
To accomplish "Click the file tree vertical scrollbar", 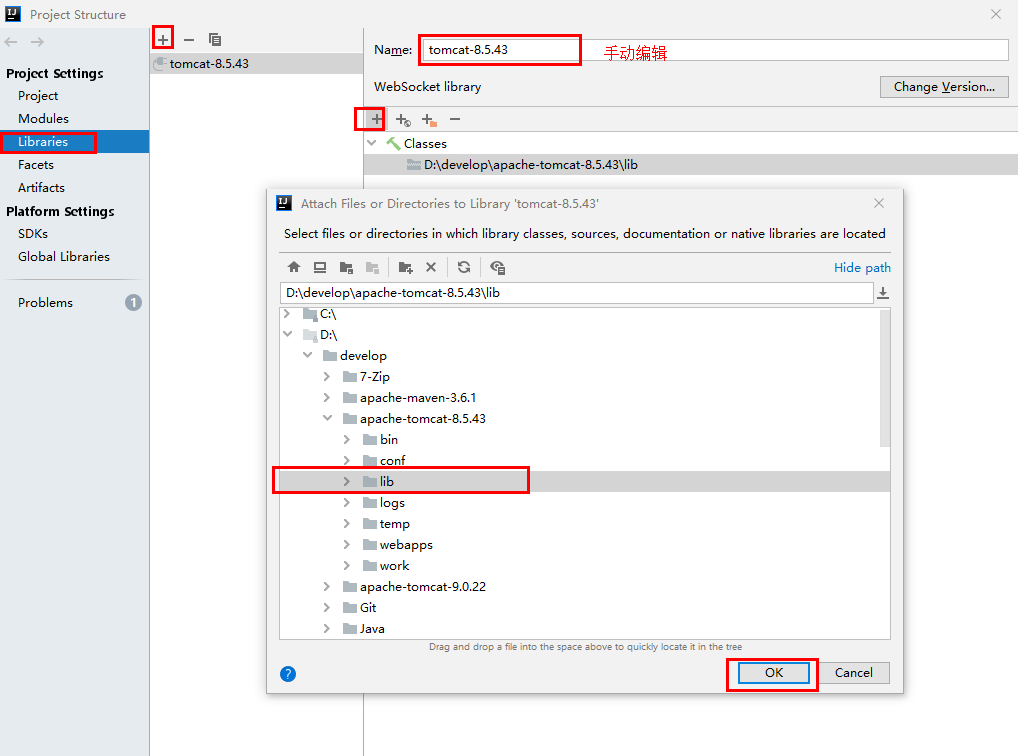I will [884, 378].
